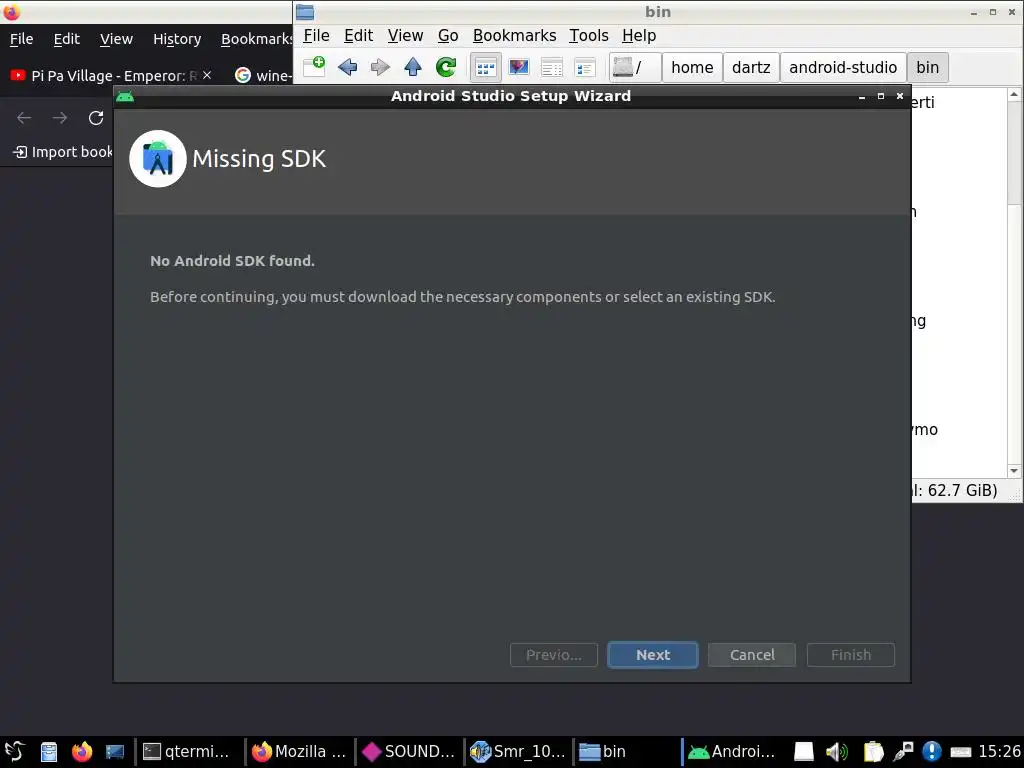
Task: Switch to bin taskbar window
Action: pos(628,751)
